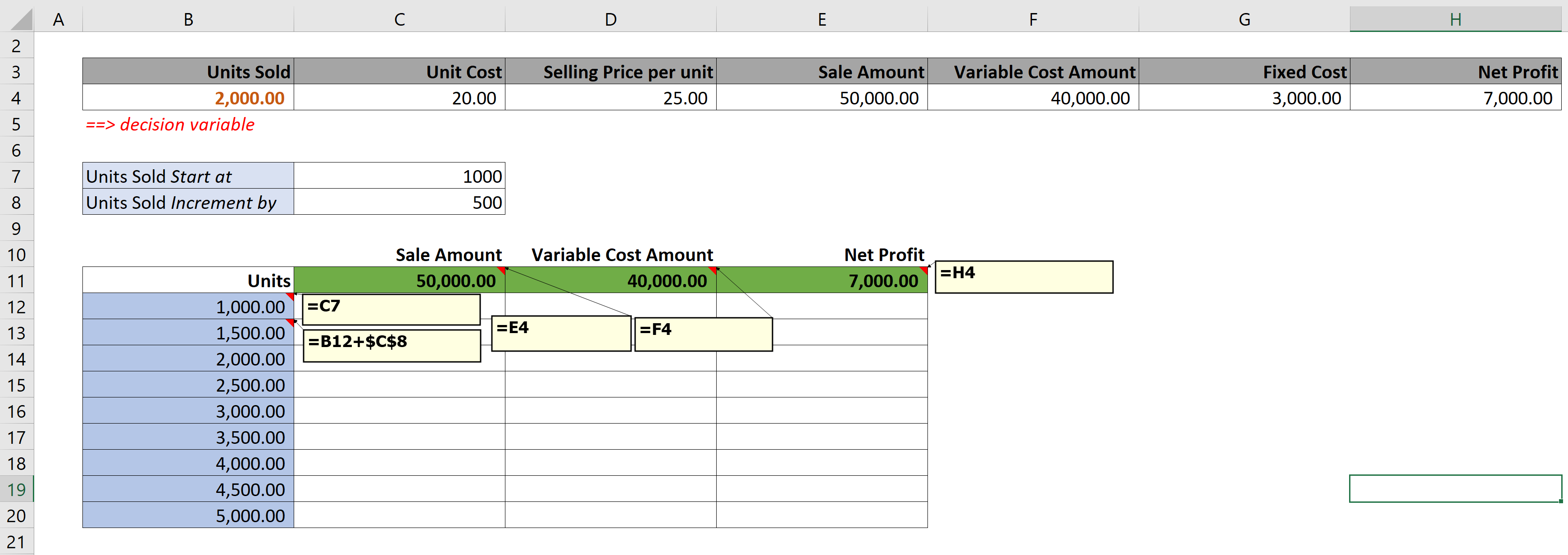Click Net Profit cell 7,000.00 in row 4
This screenshot has width=1568, height=555.
point(1455,98)
